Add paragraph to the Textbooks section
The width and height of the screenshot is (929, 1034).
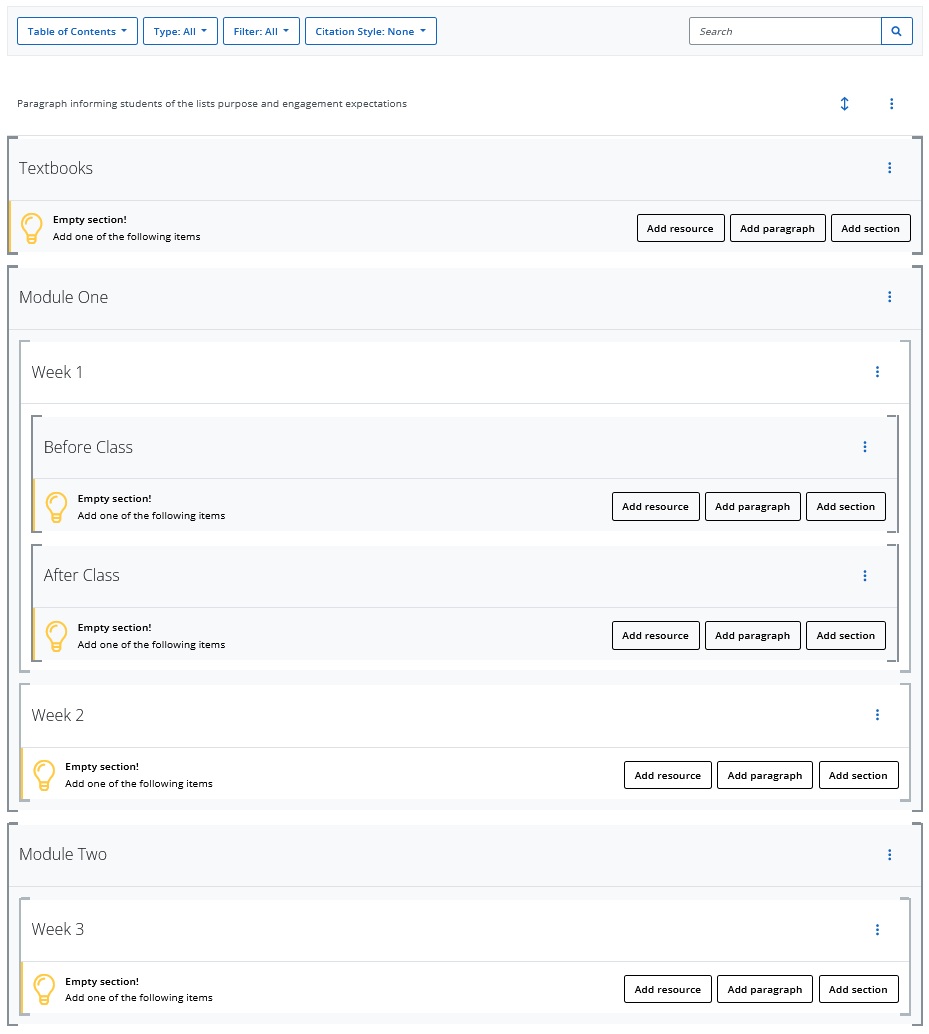click(777, 228)
